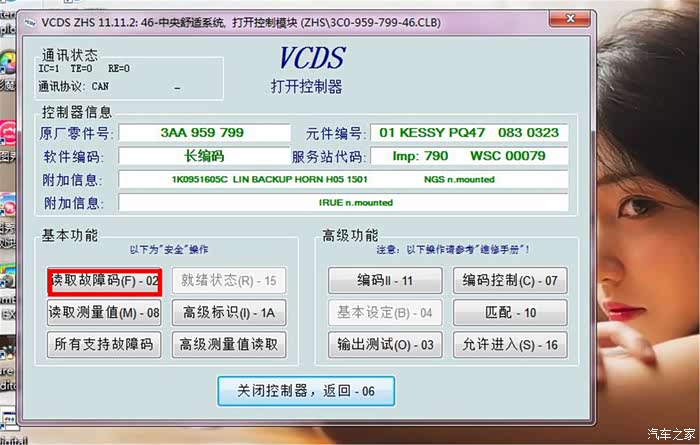Click the 读取故障码(F) - 02 button
700x445 pixels.
104,281
